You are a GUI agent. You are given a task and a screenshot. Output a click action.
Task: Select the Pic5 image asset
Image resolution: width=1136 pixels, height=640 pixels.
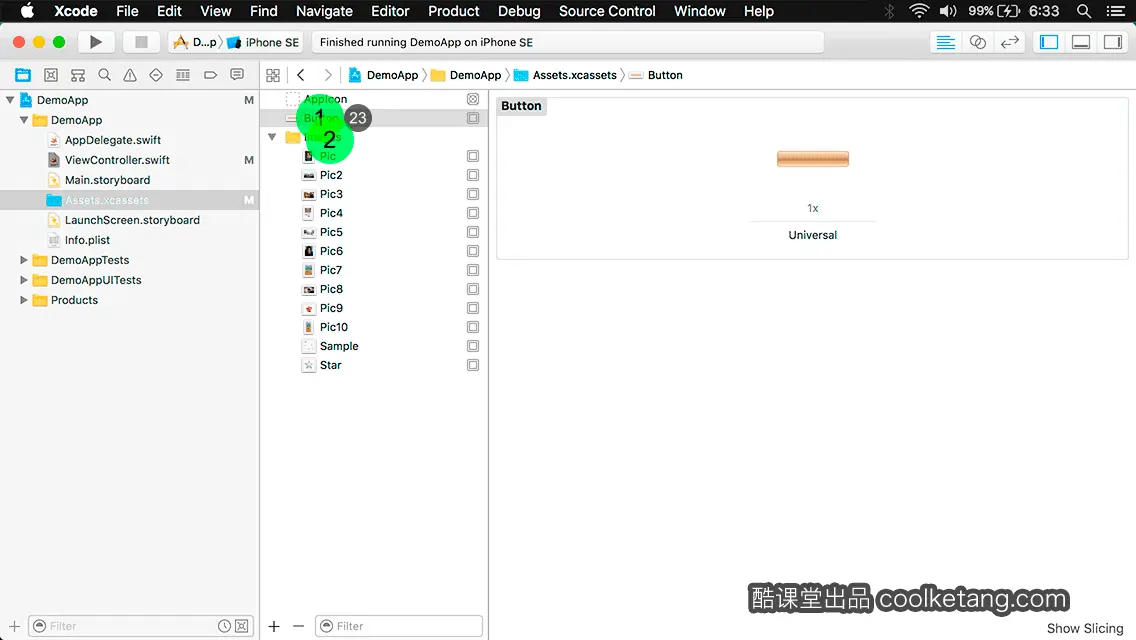331,232
